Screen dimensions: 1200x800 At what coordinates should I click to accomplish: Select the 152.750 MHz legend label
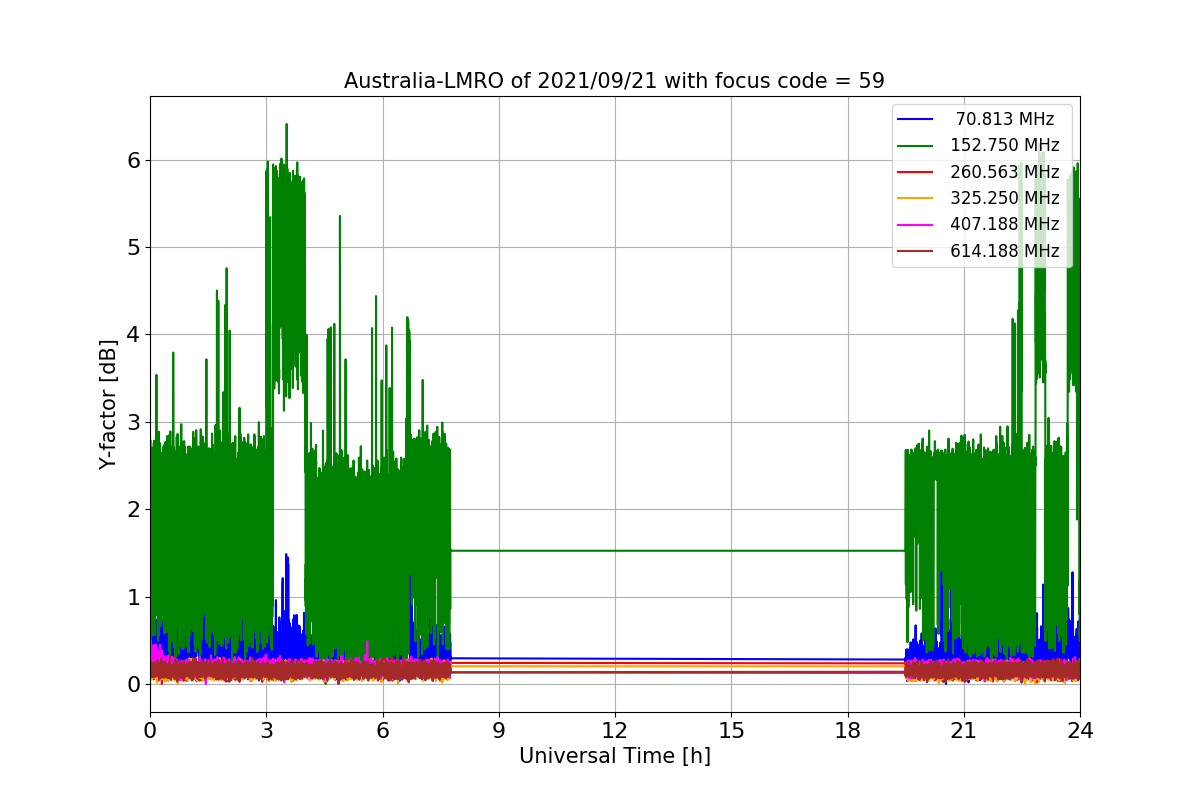pos(1005,145)
